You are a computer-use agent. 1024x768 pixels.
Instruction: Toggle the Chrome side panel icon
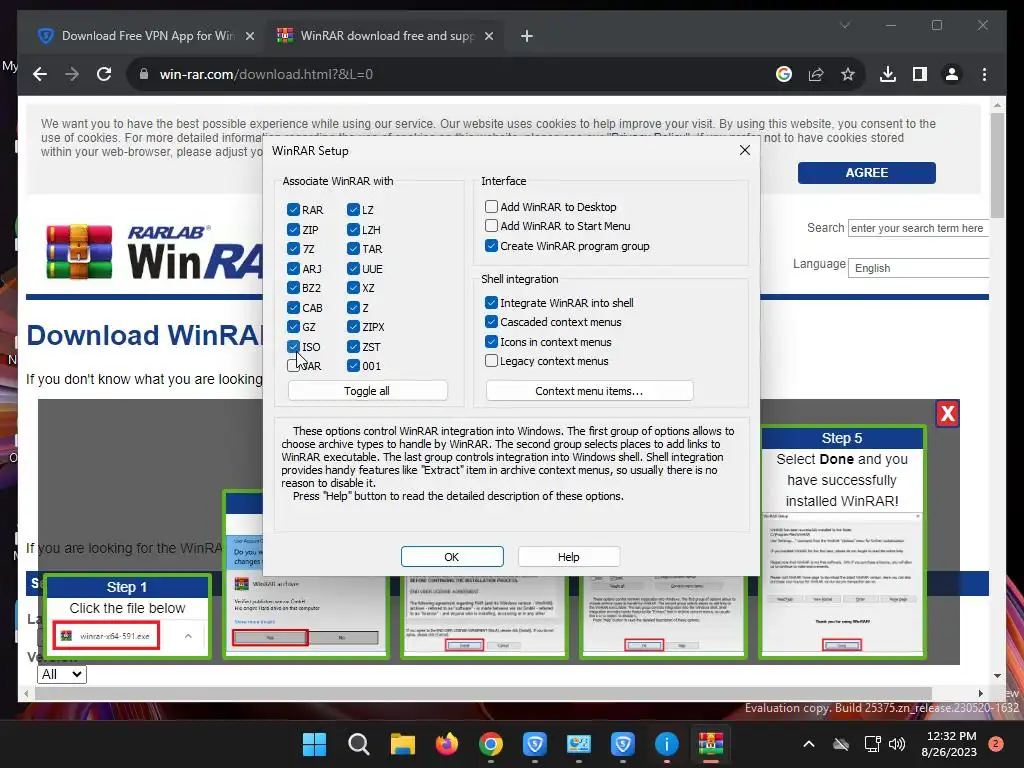click(x=920, y=74)
